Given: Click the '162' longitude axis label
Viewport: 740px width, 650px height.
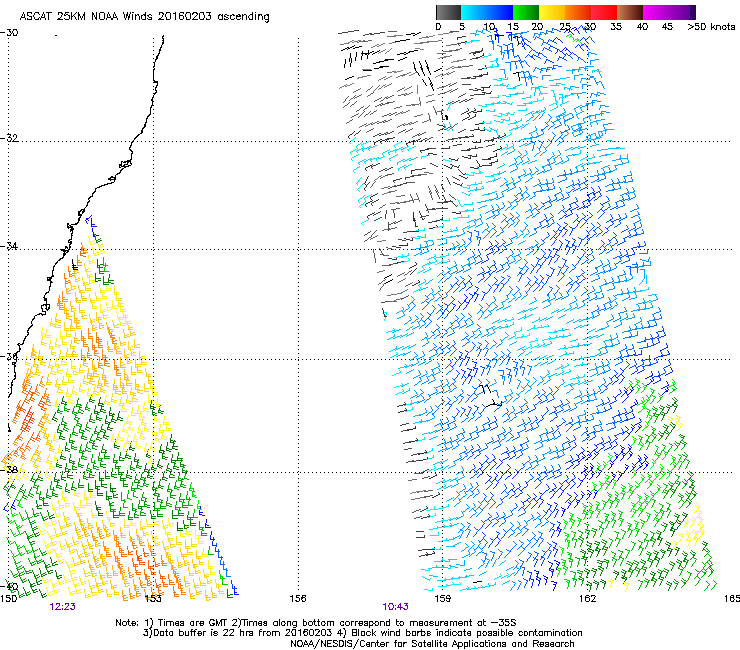Looking at the screenshot, I should coord(587,599).
